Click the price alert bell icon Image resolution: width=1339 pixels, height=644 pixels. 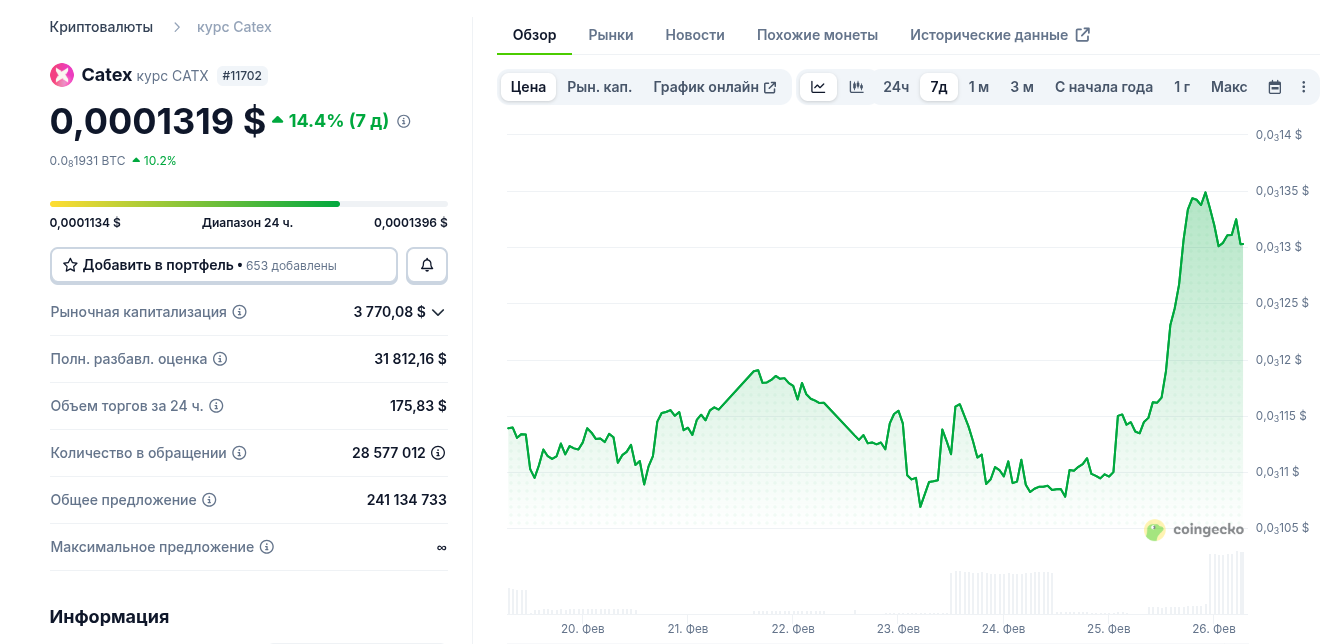pyautogui.click(x=427, y=265)
